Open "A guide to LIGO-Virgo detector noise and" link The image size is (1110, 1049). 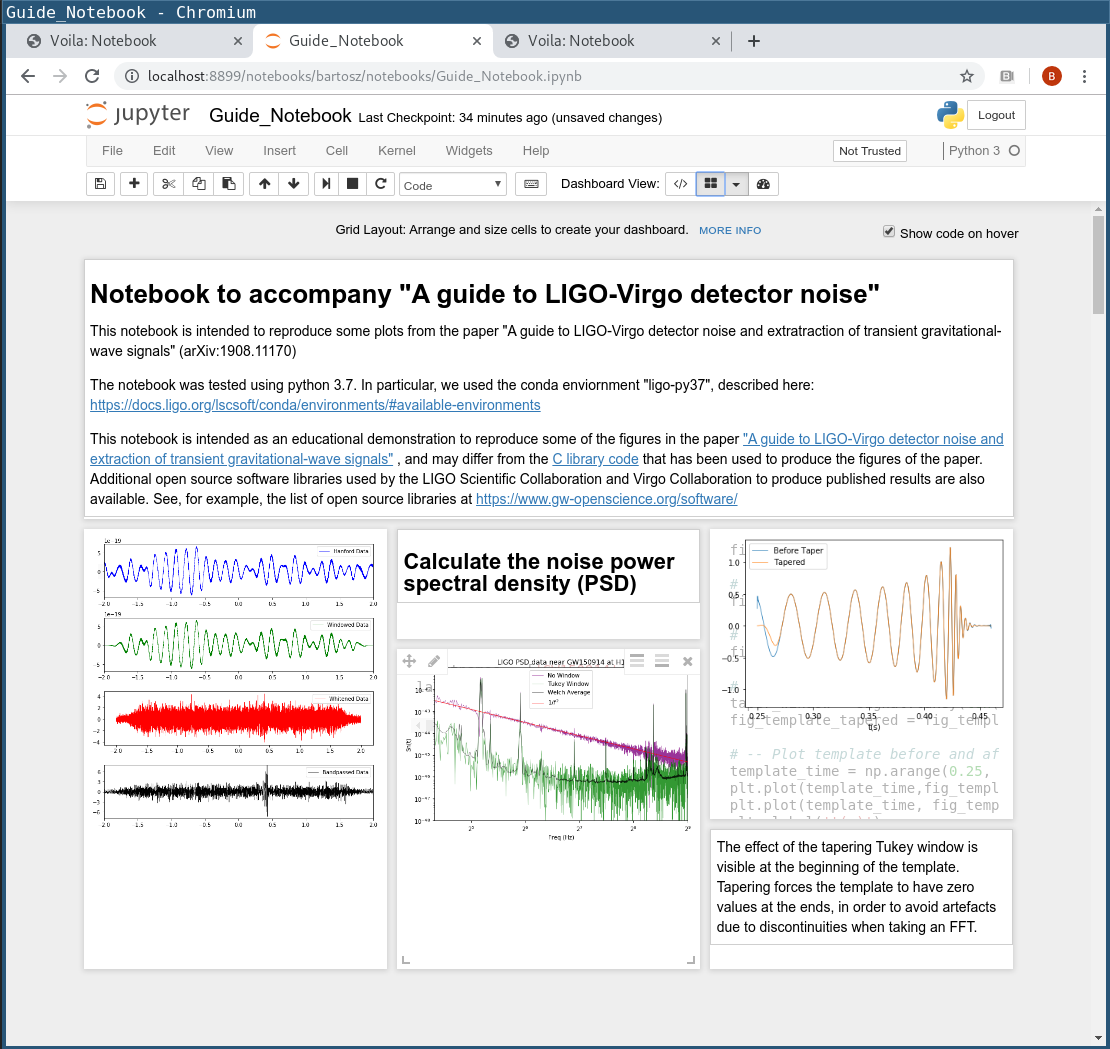[x=873, y=439]
